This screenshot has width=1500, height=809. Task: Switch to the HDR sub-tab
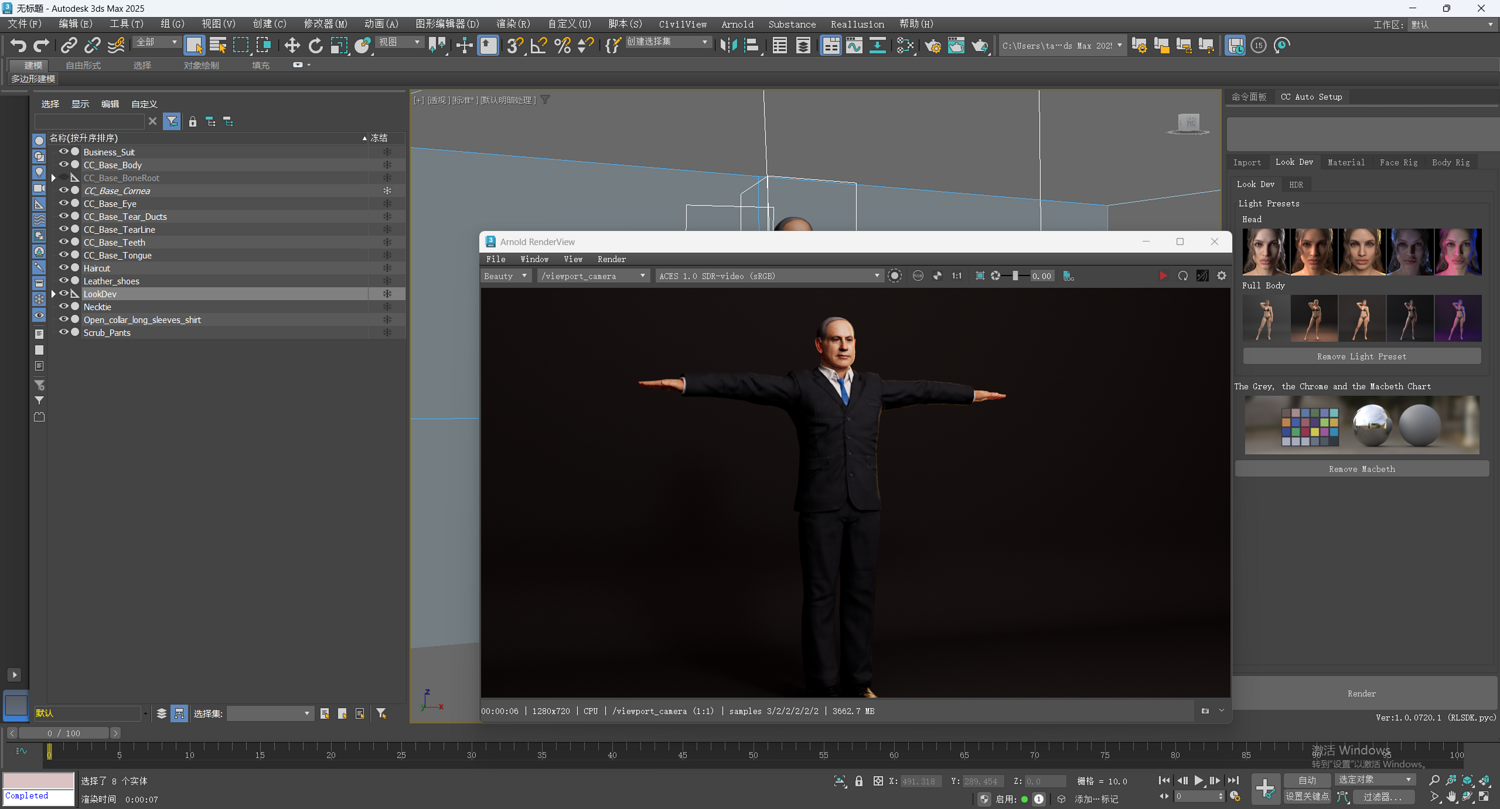[1296, 184]
